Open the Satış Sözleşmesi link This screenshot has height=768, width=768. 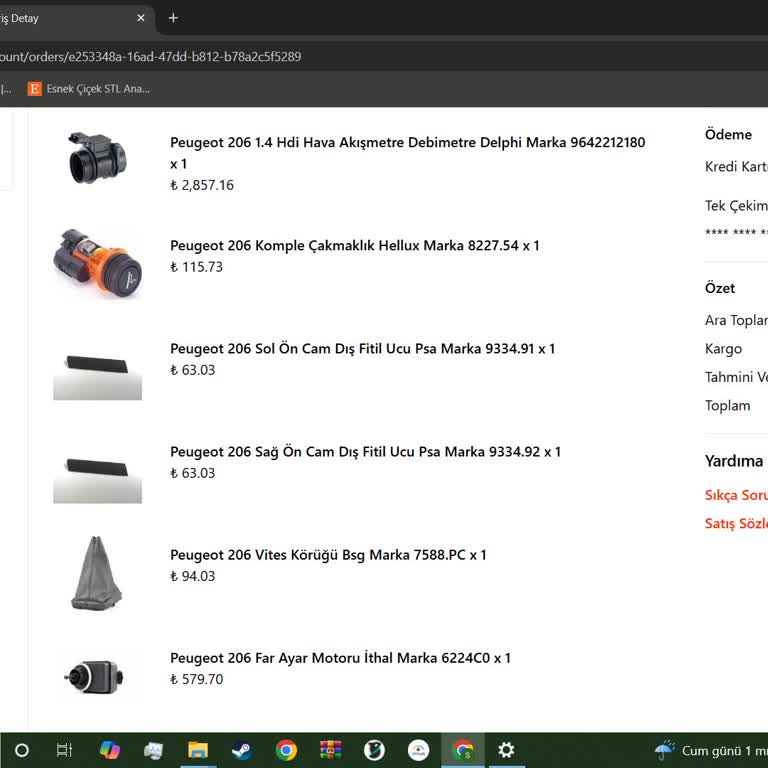coord(736,523)
